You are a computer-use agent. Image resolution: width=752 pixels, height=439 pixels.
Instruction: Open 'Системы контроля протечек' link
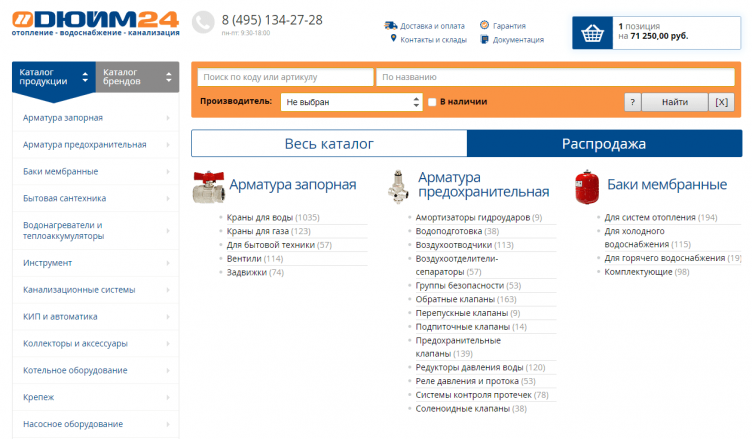click(473, 395)
